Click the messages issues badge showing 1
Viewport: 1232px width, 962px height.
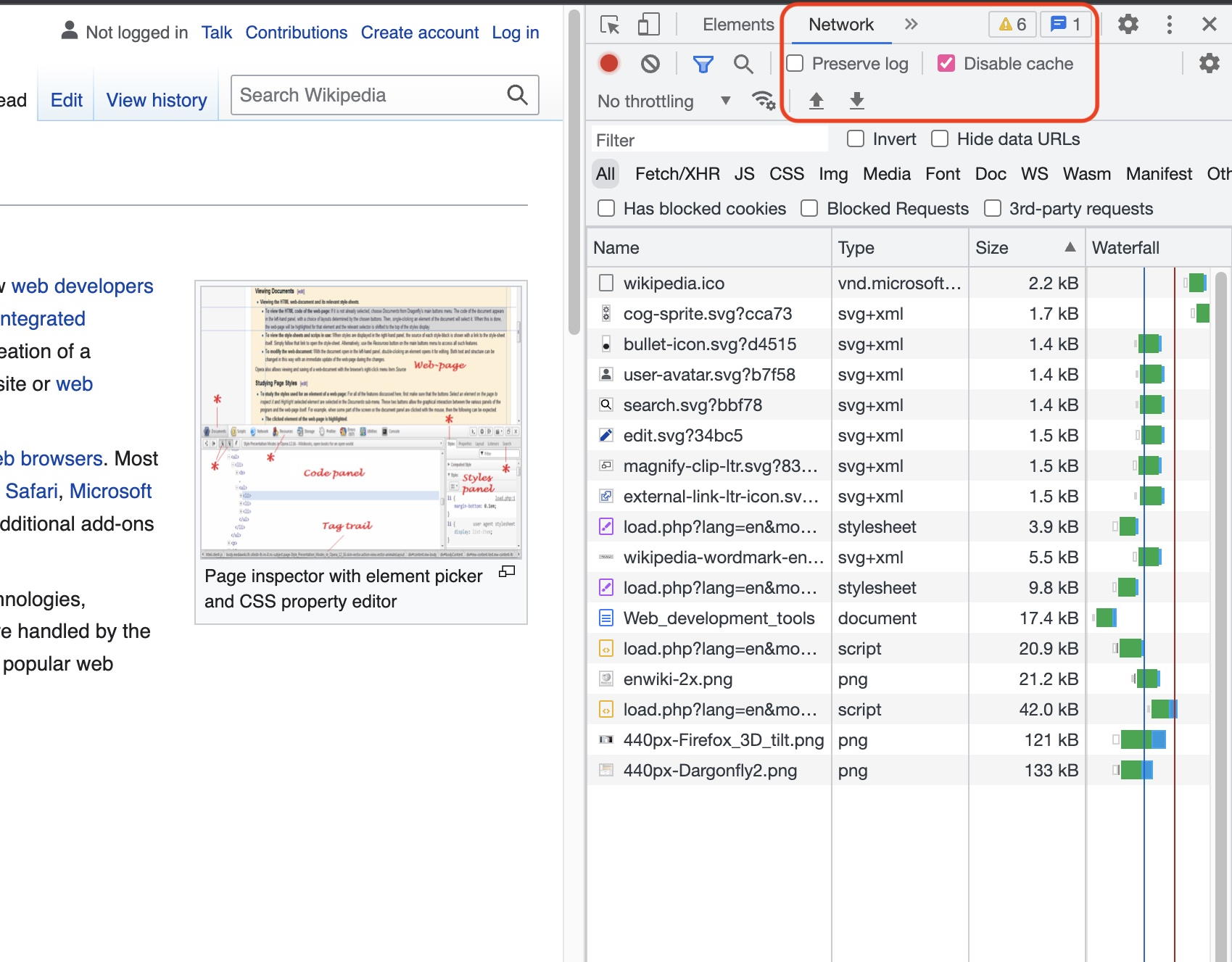click(1065, 25)
